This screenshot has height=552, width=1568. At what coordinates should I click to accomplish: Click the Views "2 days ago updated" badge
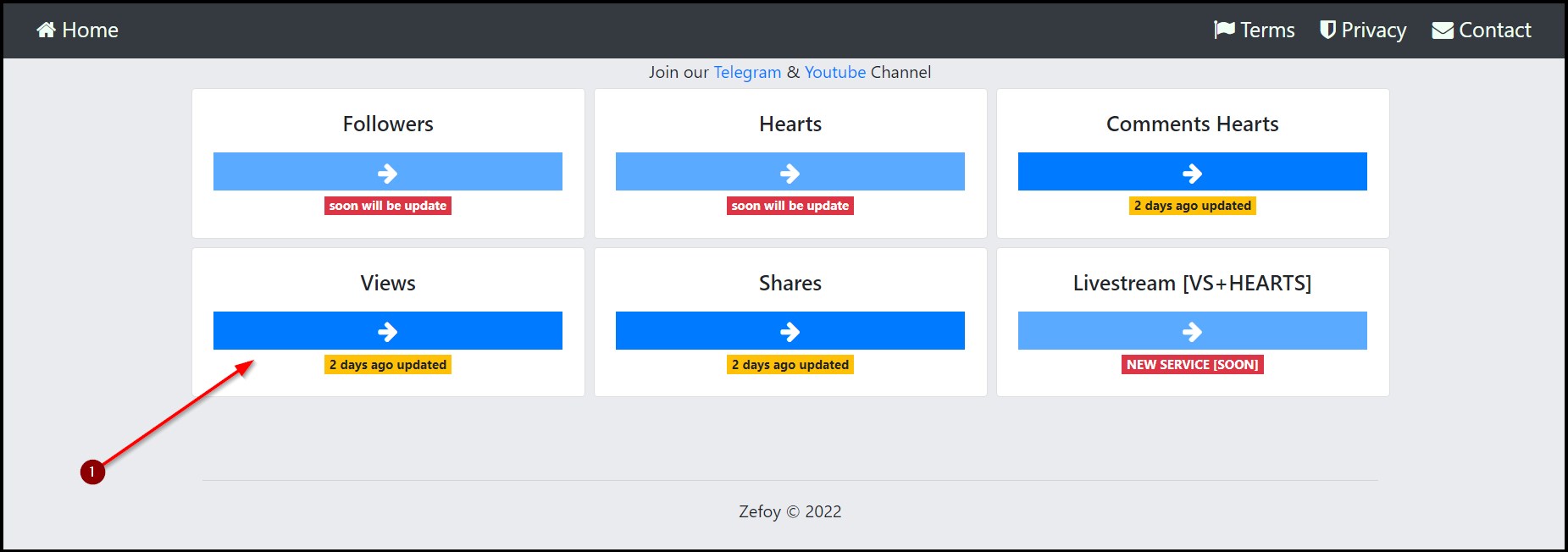387,365
